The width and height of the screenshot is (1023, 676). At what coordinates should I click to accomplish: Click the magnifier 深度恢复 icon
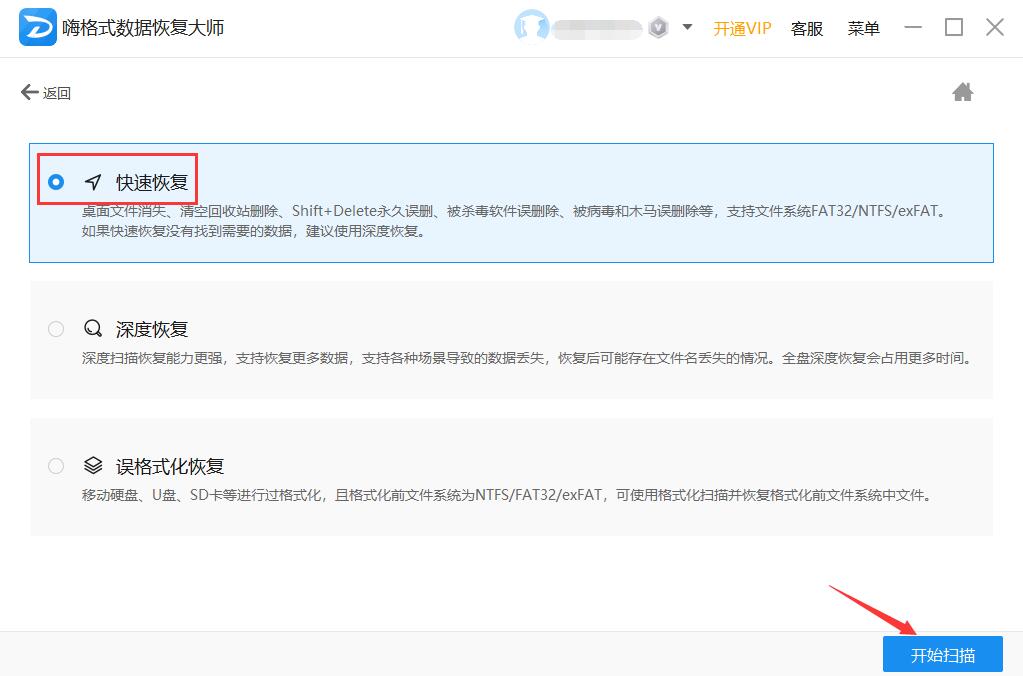92,328
